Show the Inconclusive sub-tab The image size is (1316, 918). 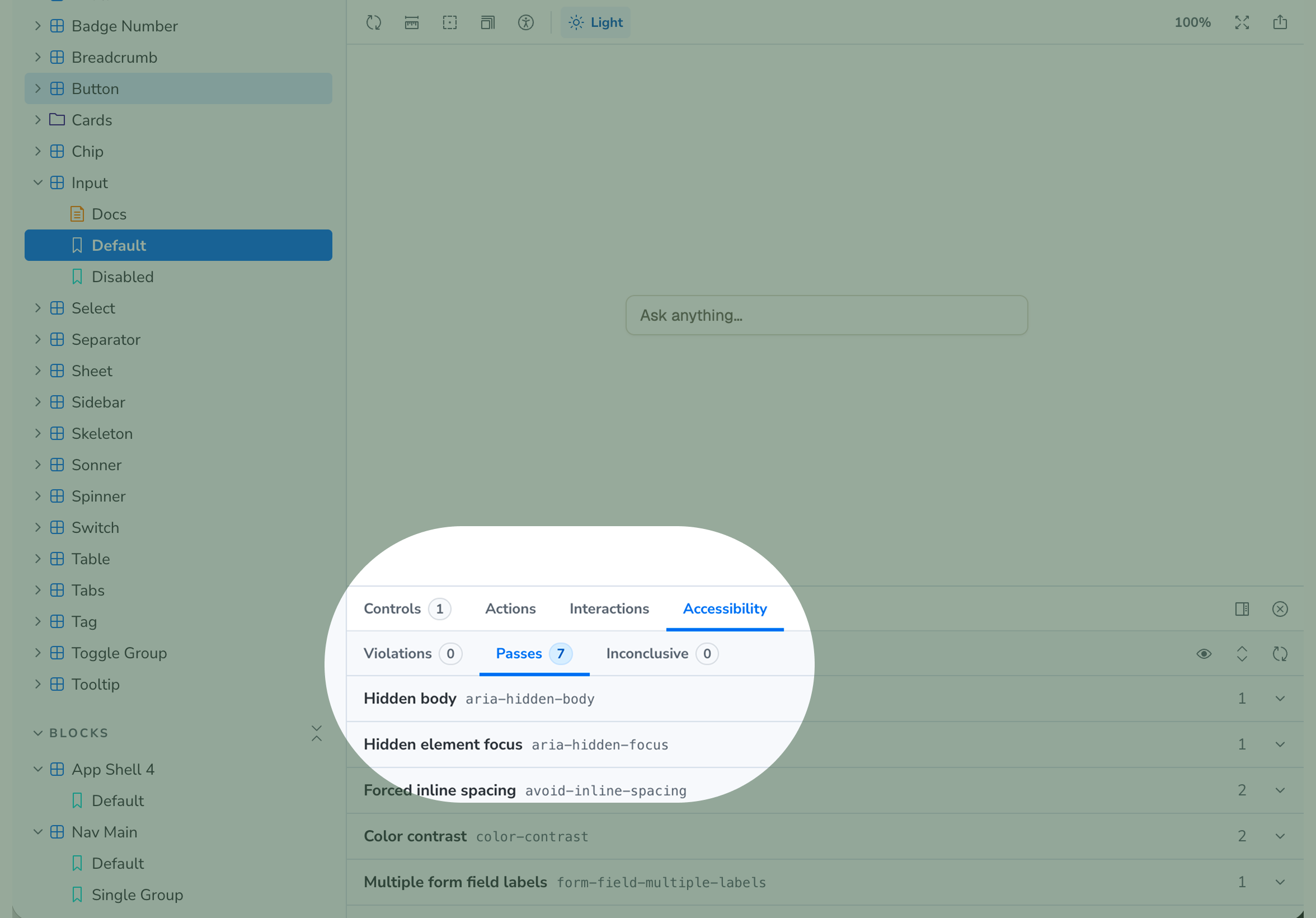pyautogui.click(x=662, y=654)
